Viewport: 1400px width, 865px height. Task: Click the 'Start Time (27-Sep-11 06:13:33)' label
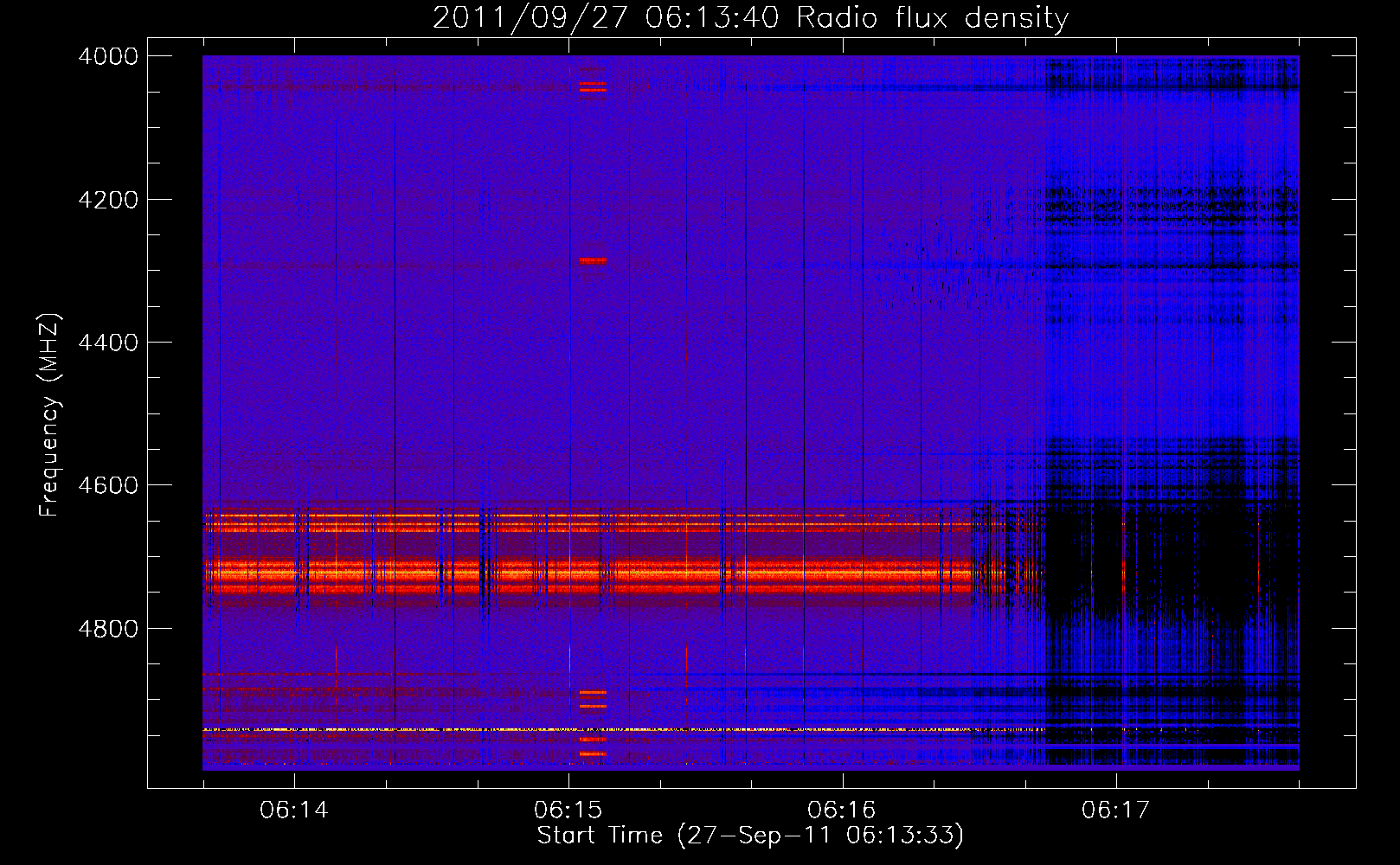point(750,836)
